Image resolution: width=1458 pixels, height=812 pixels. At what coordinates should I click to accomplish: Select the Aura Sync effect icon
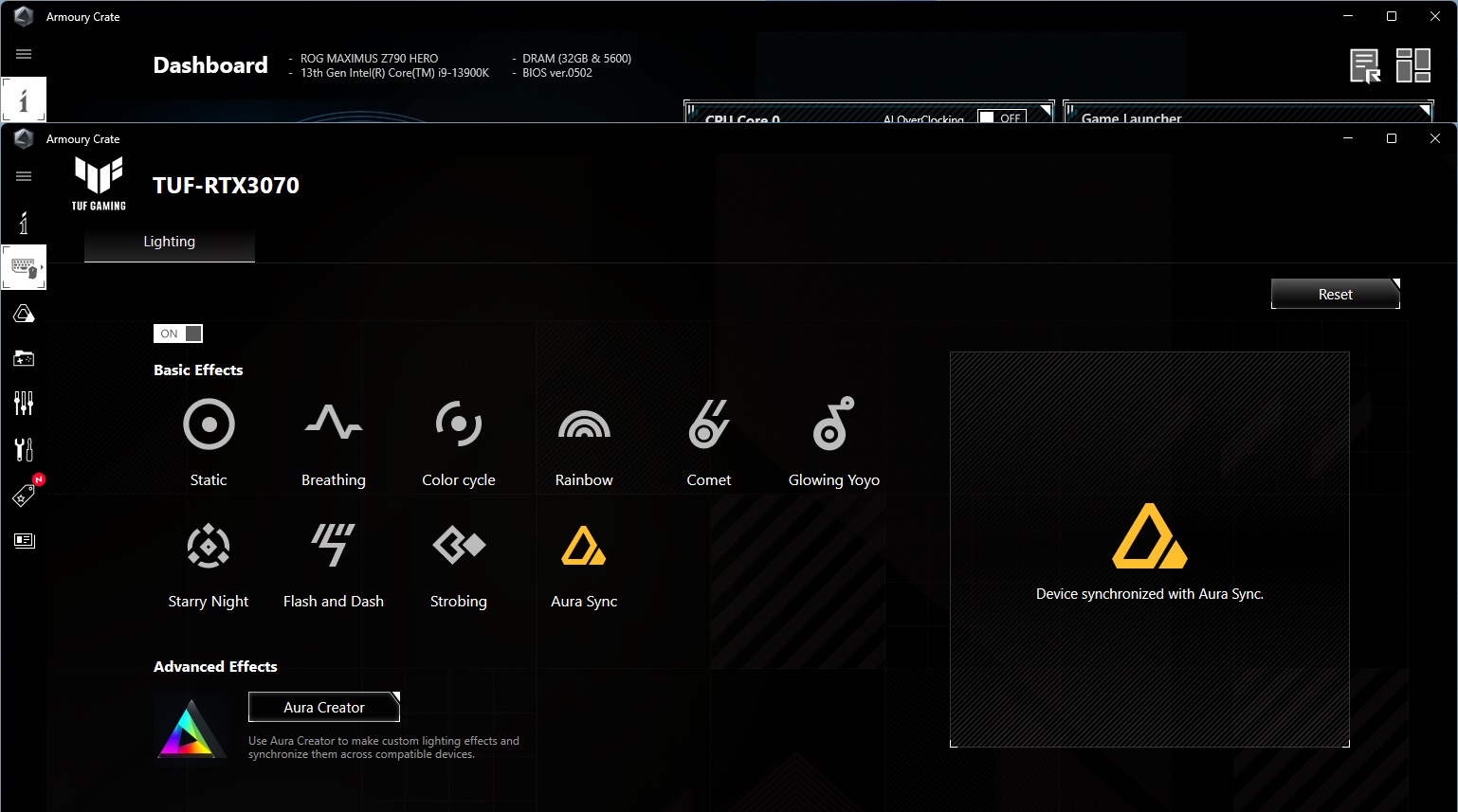(584, 546)
